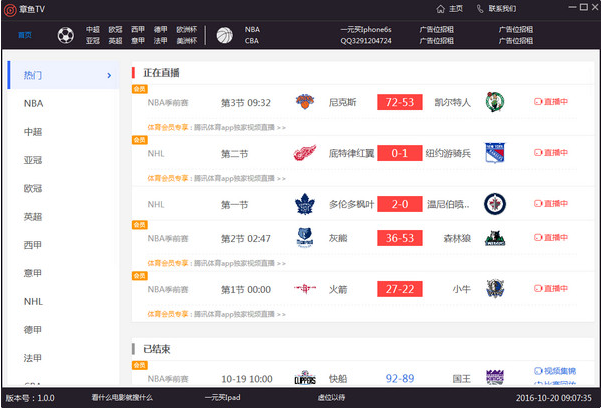The image size is (601, 408).
Task: Click the 章鱼TV logo icon
Action: pyautogui.click(x=10, y=10)
